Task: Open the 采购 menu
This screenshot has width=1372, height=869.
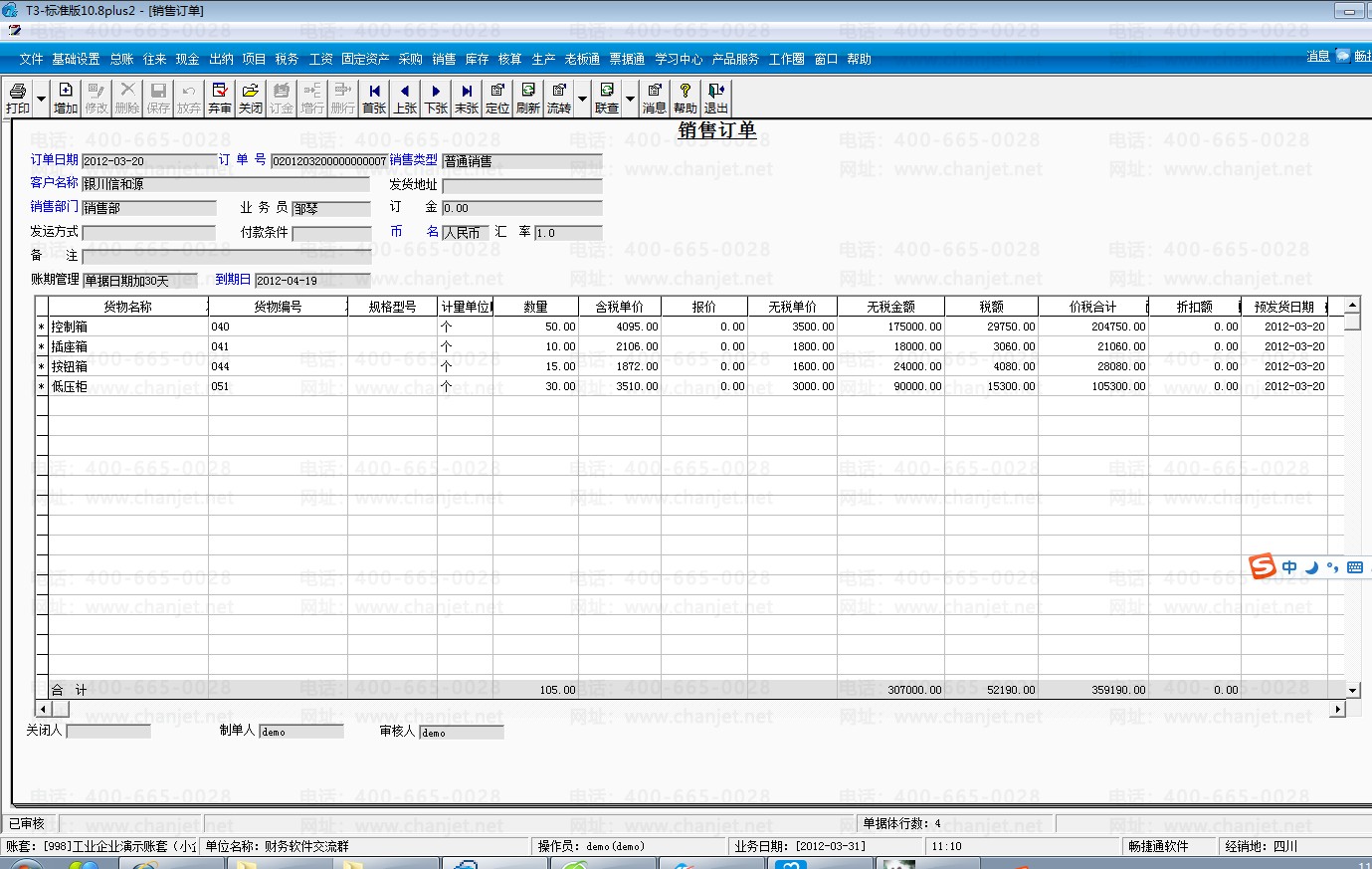Action: [x=410, y=59]
